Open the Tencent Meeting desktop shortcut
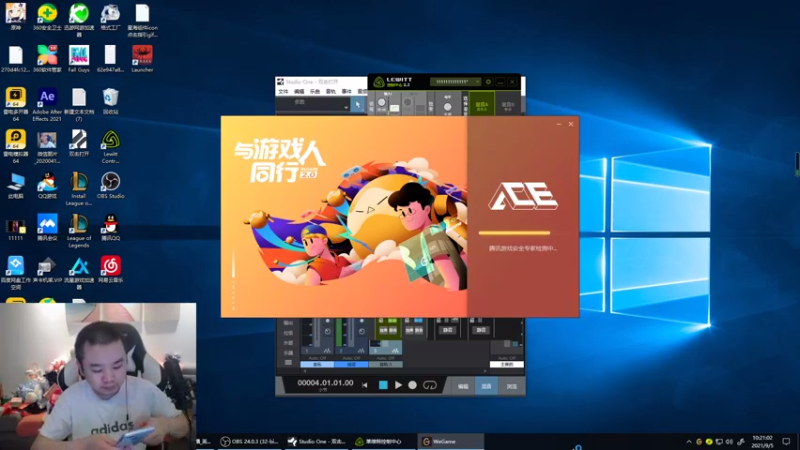Image resolution: width=800 pixels, height=450 pixels. (x=47, y=228)
